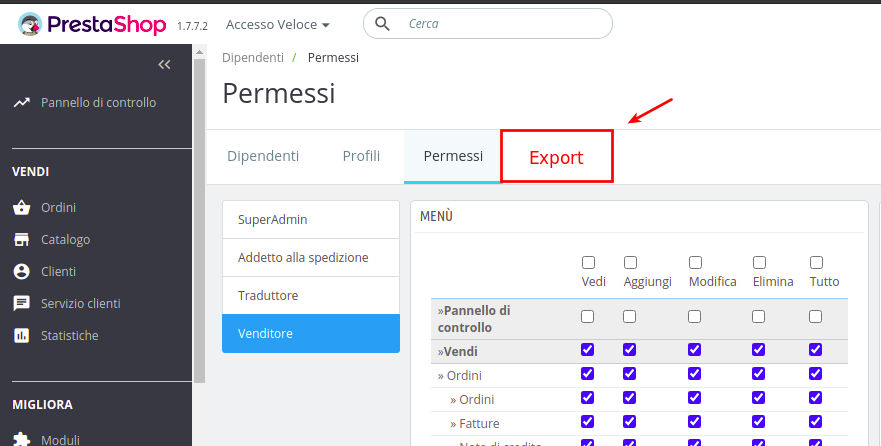The width and height of the screenshot is (881, 446).
Task: Click the Dipendenti breadcrumb link
Action: tap(253, 58)
